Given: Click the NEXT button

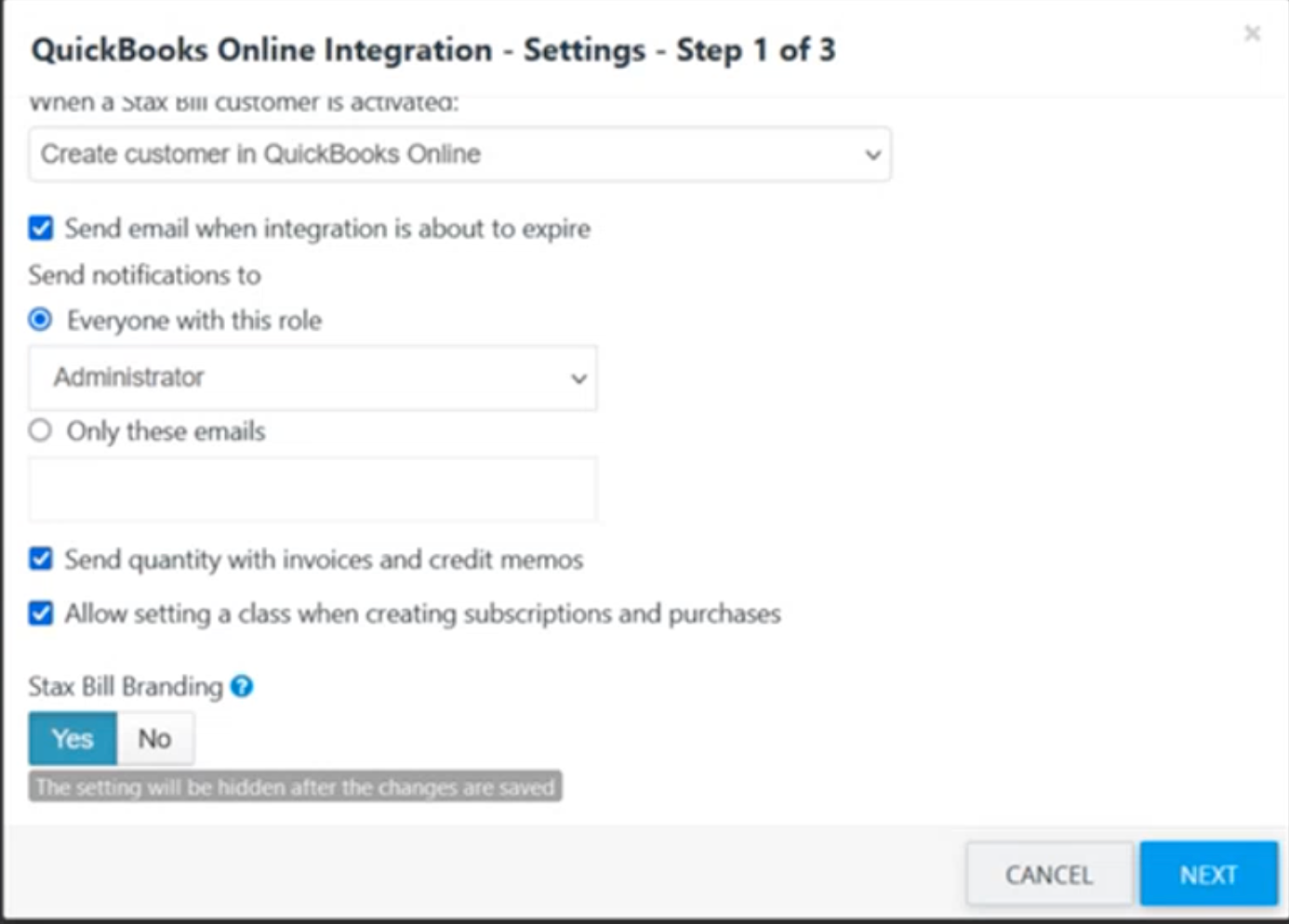Looking at the screenshot, I should click(x=1208, y=874).
